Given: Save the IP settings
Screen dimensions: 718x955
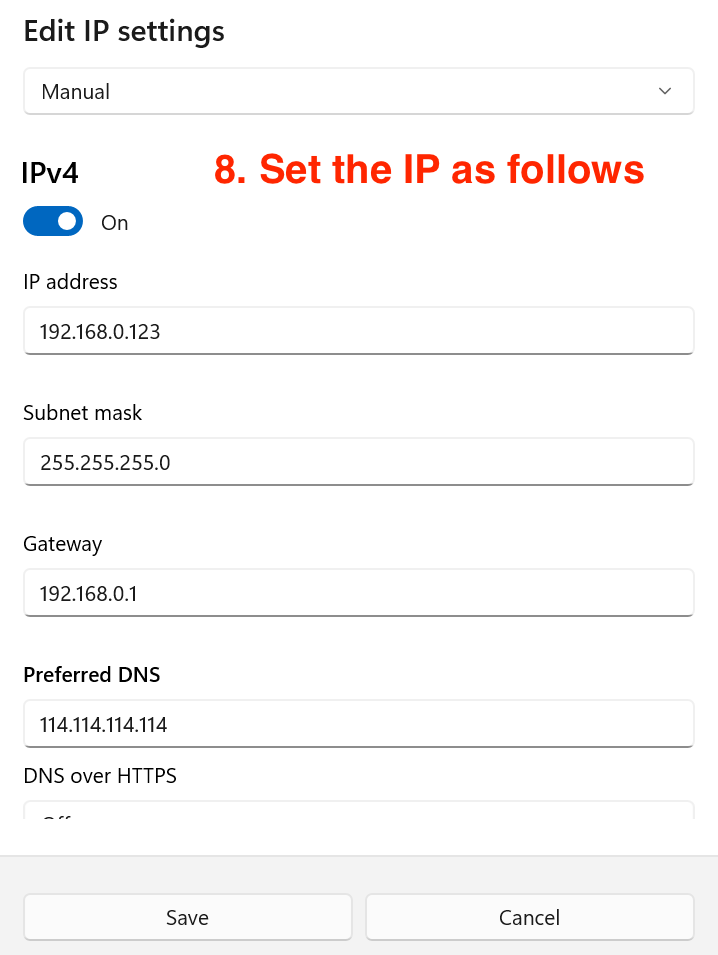Looking at the screenshot, I should tap(188, 917).
